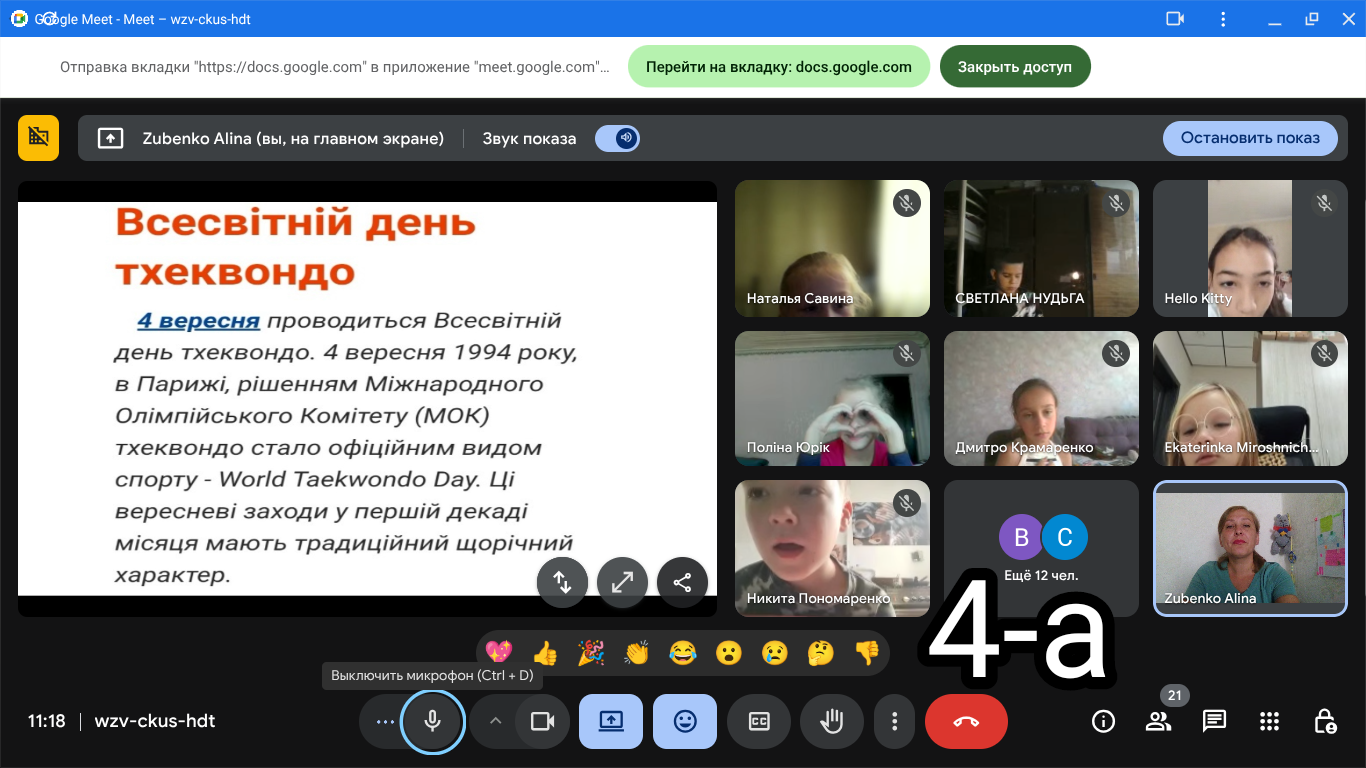This screenshot has width=1366, height=768.
Task: Open host controls lock icon
Action: tap(1325, 721)
